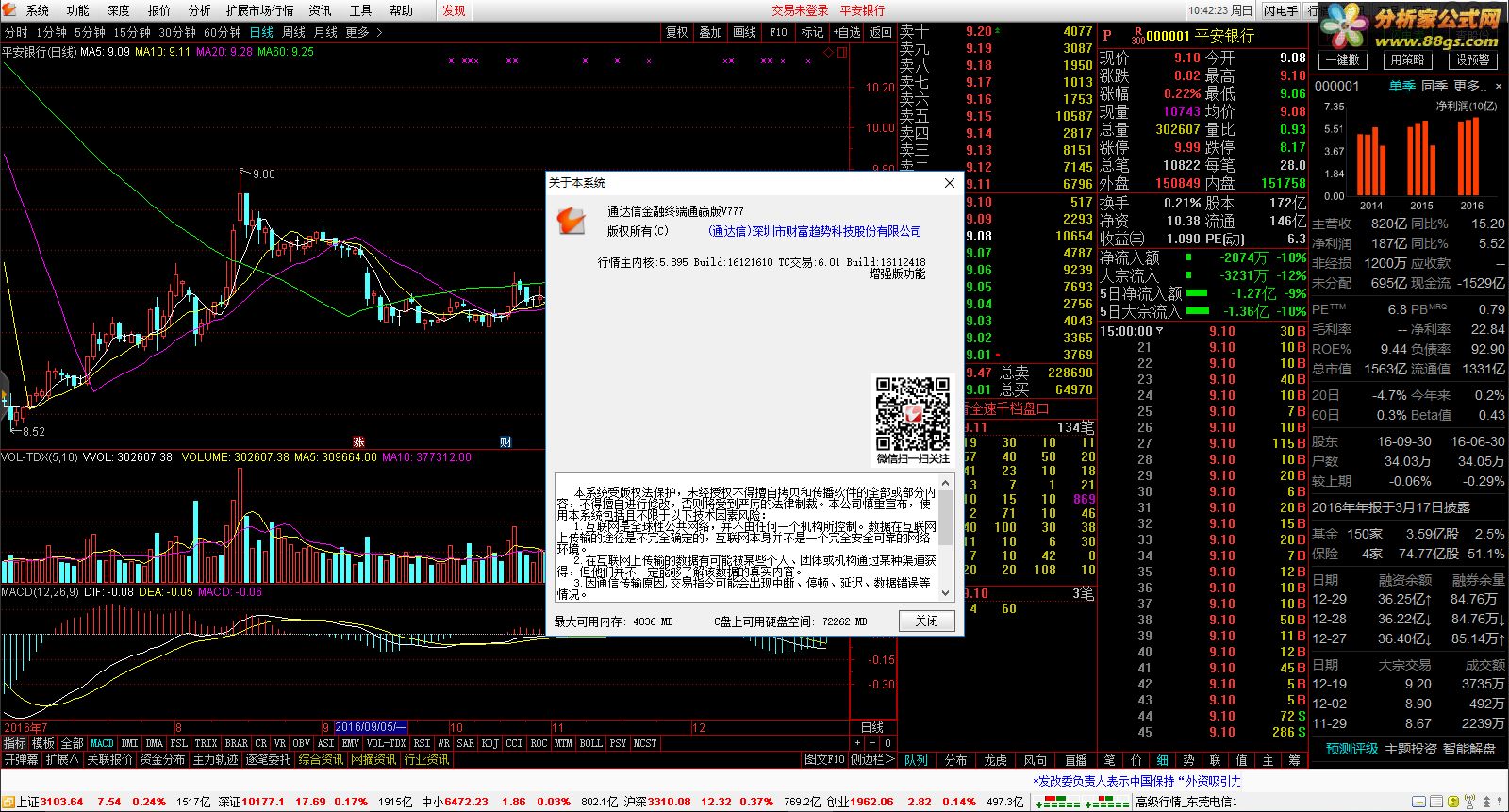Select the 5分钟 period
Image resolution: width=1509 pixels, height=812 pixels.
(91, 32)
